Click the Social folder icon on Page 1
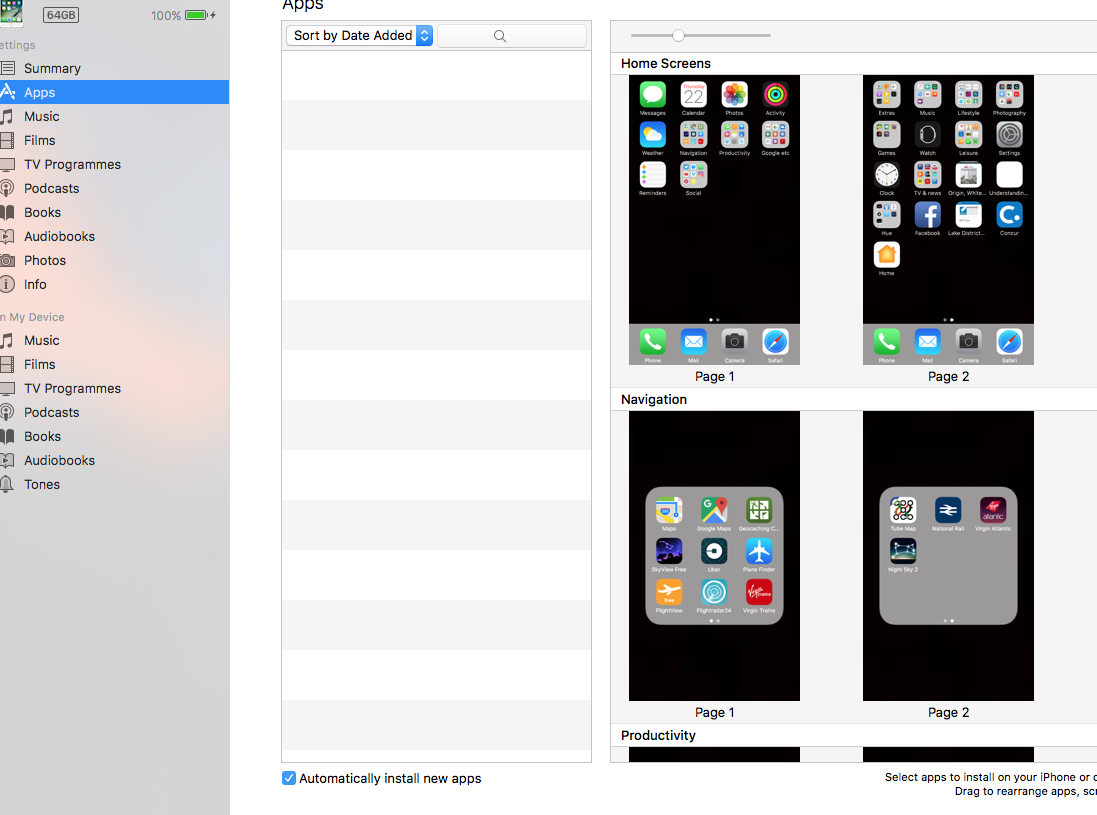Screen dimensions: 1097x815 (693, 175)
